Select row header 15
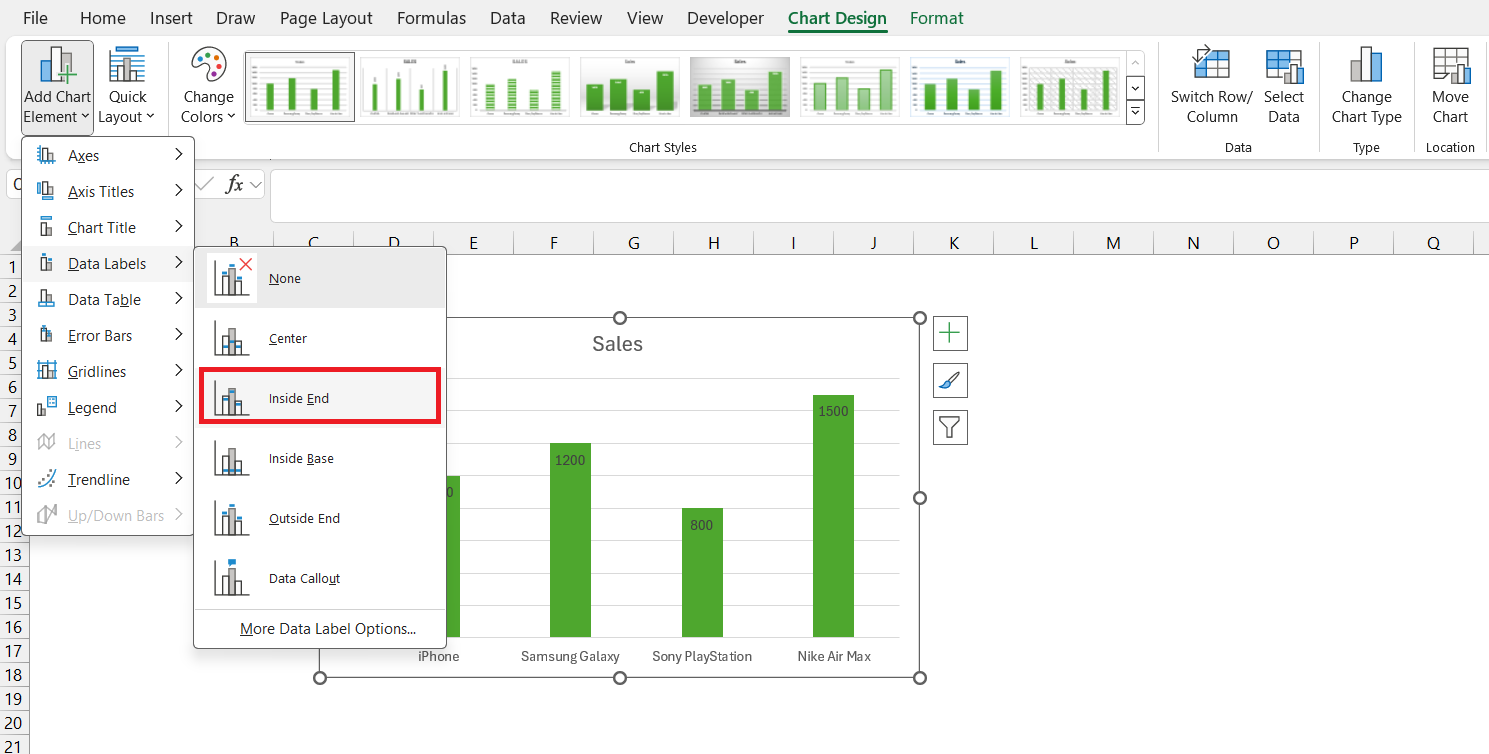 coord(14,603)
